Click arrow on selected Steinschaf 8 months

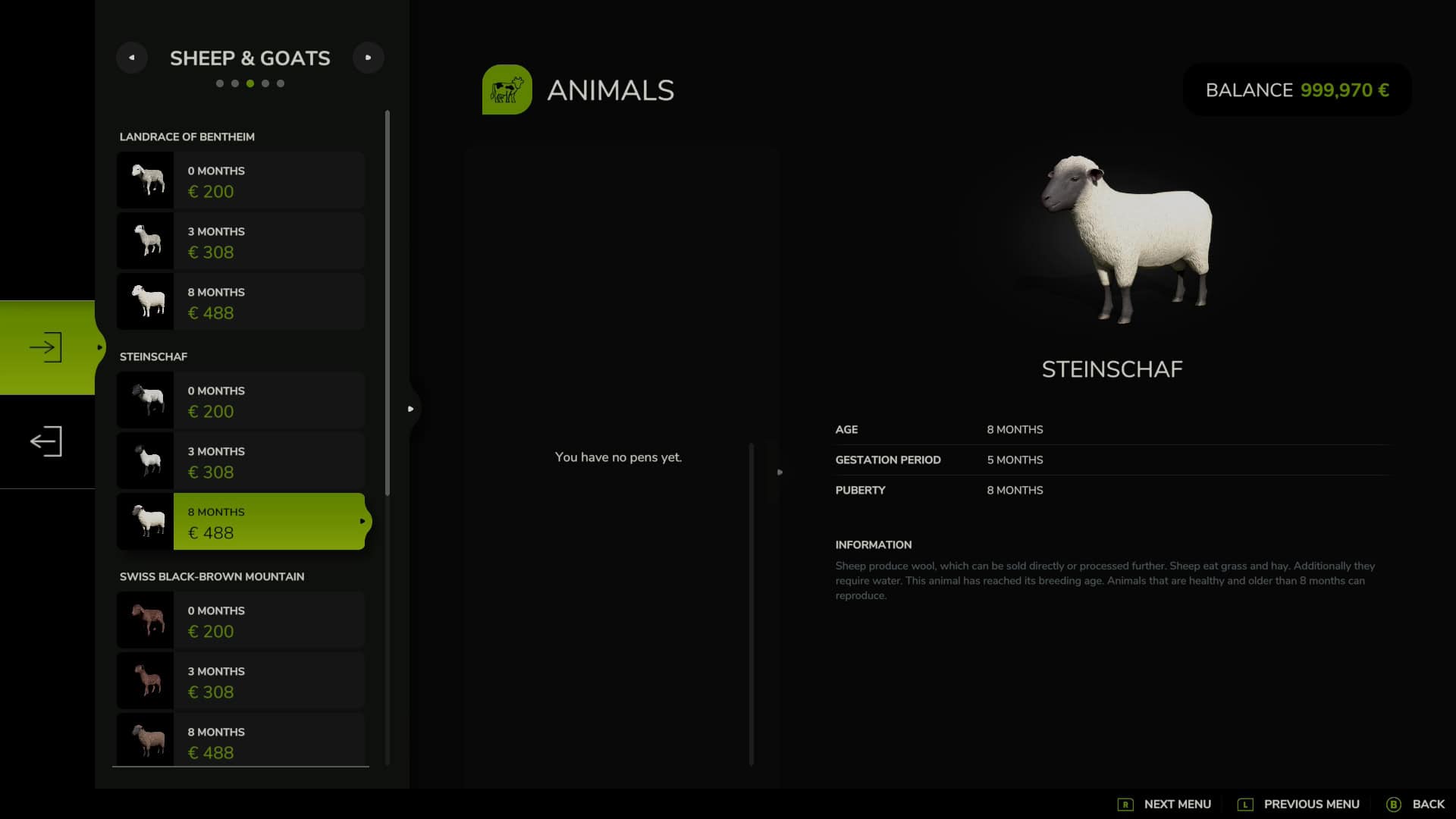362,522
